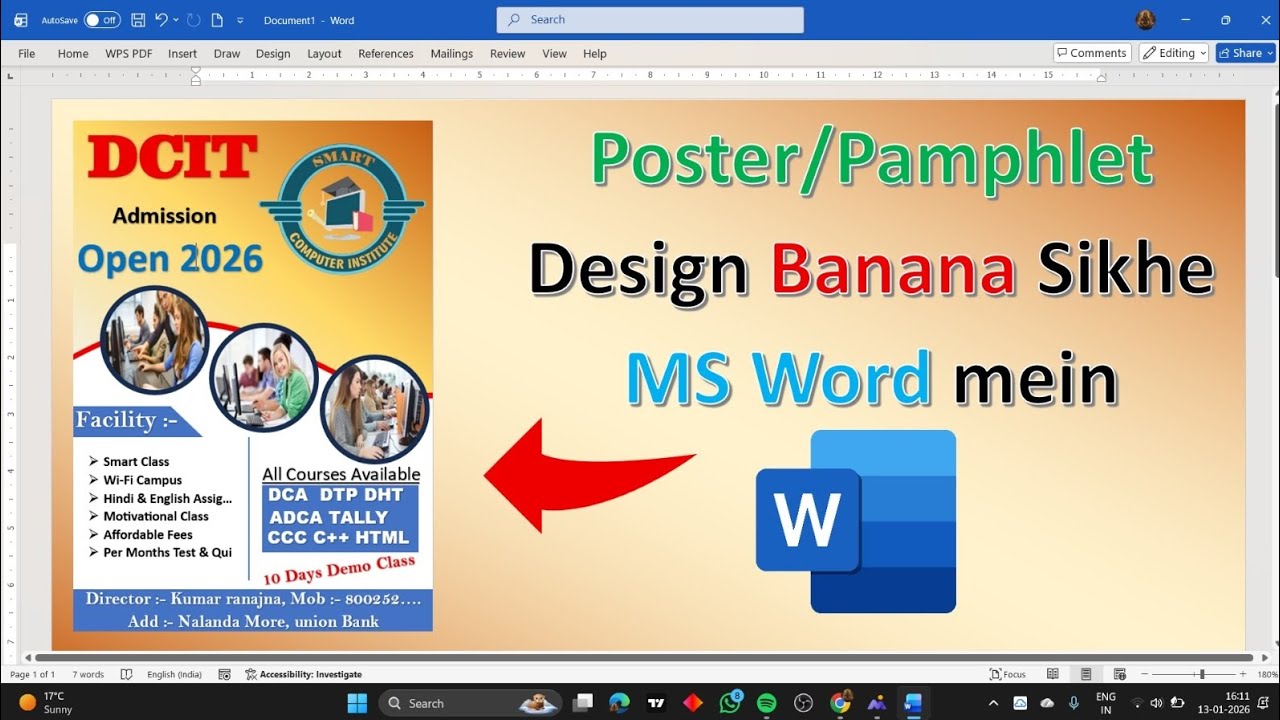
Task: Click the ENG IN language indicator
Action: click(x=1106, y=702)
